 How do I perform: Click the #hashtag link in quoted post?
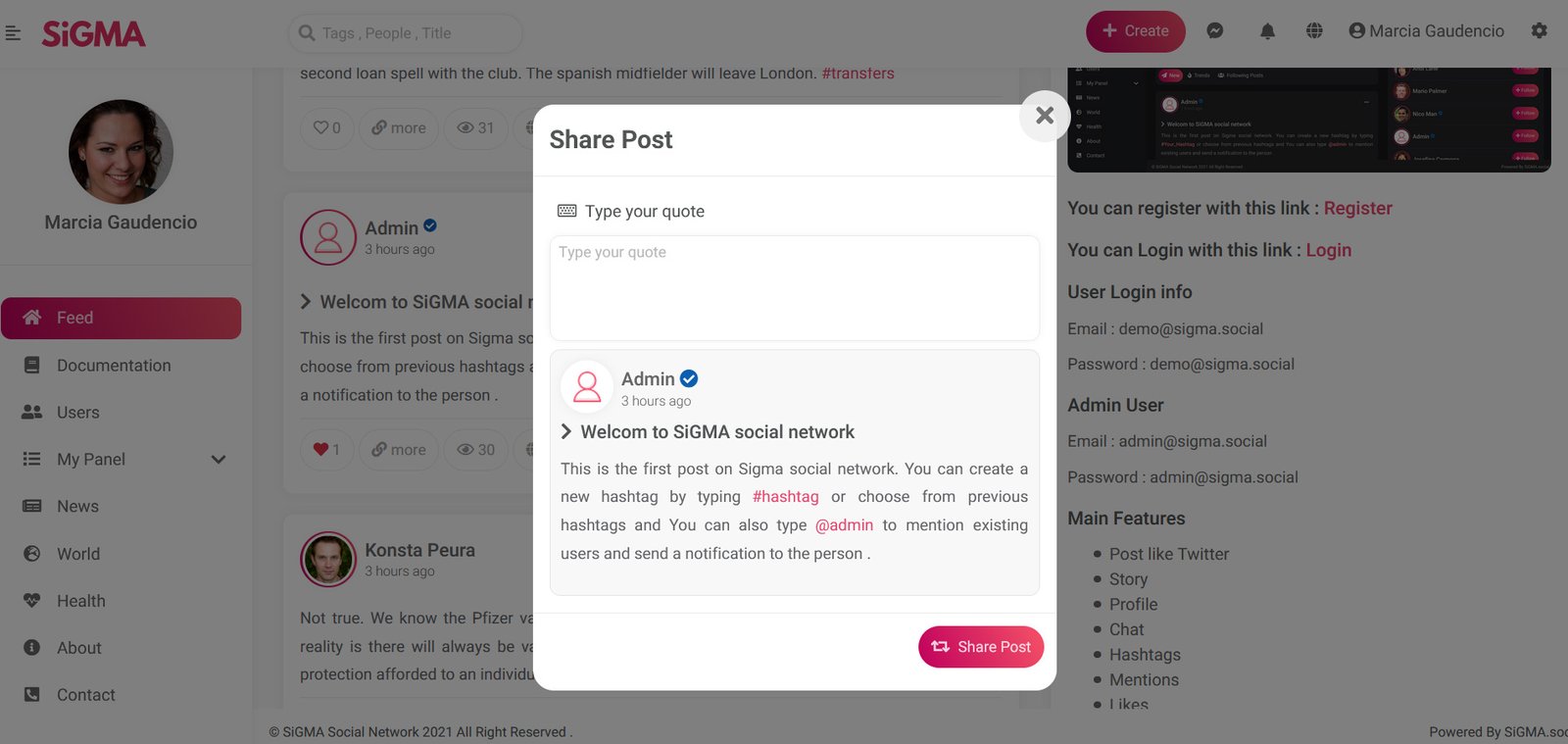click(x=785, y=497)
